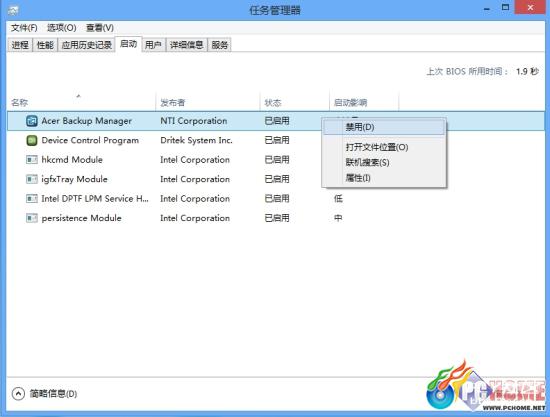The width and height of the screenshot is (550, 417).
Task: Click the 1.9 秒 BIOS time value
Action: tap(527, 72)
